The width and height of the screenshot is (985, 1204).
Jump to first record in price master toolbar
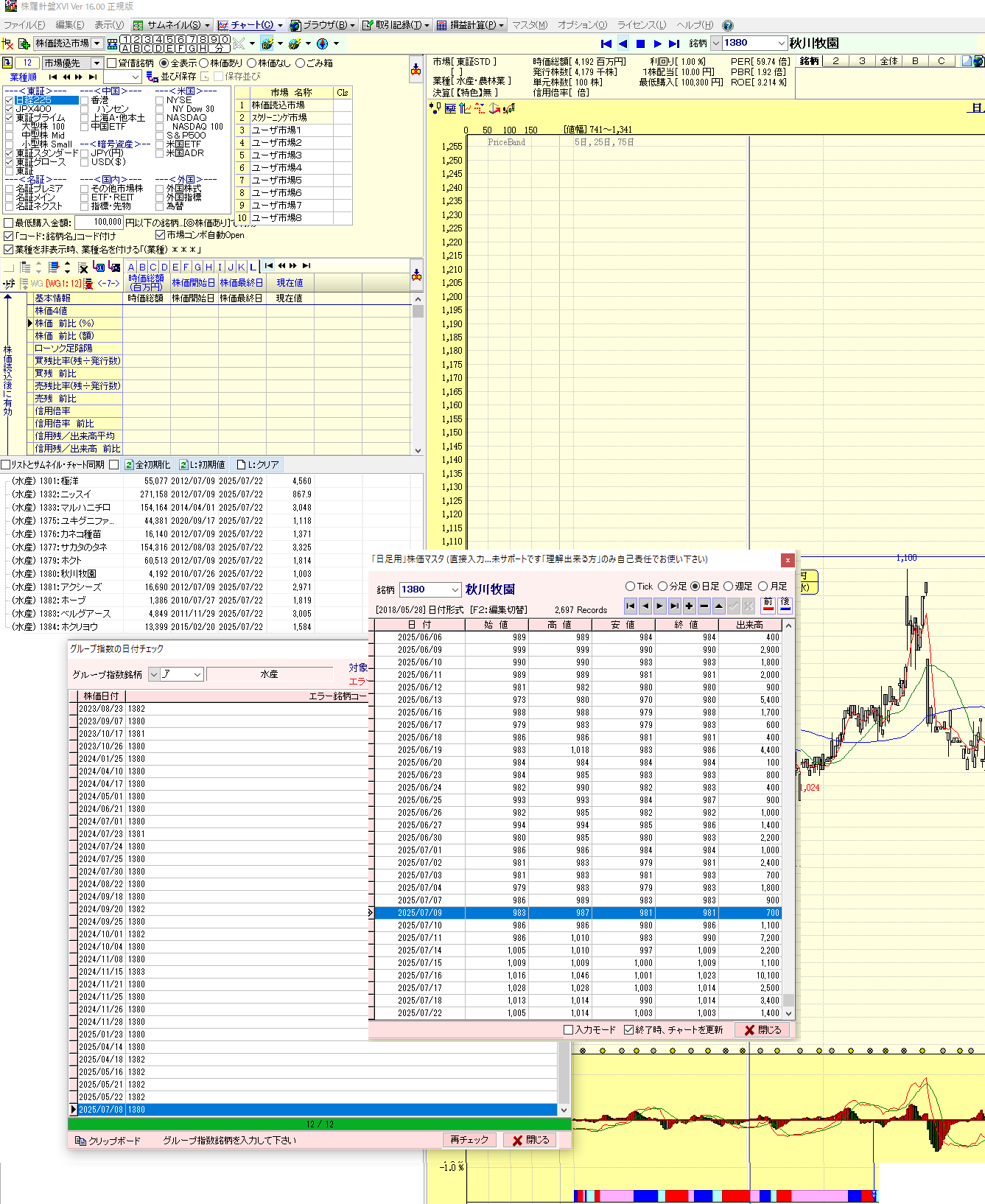tap(630, 606)
